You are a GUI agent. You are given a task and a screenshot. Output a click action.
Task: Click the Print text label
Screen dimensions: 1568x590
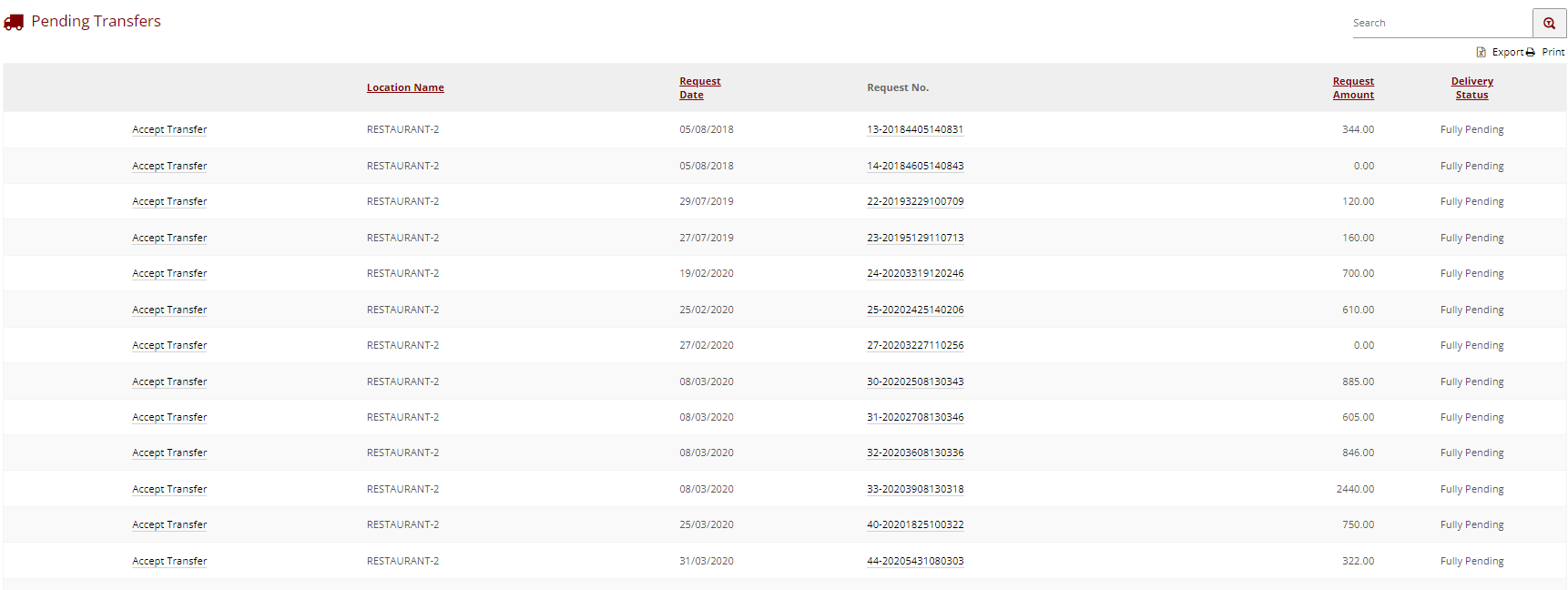(x=1553, y=53)
